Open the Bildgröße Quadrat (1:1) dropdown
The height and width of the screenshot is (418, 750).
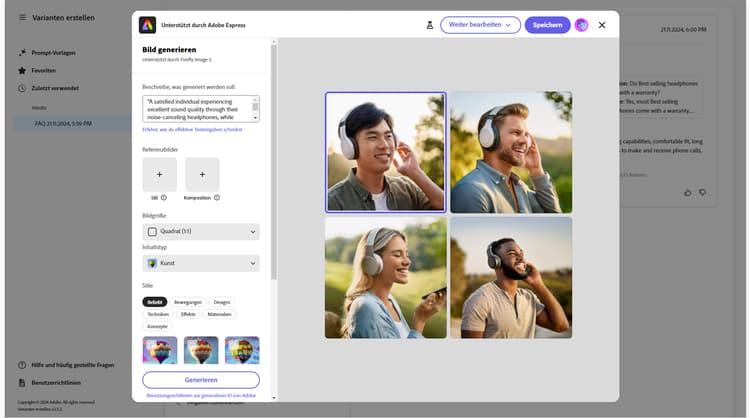point(201,232)
